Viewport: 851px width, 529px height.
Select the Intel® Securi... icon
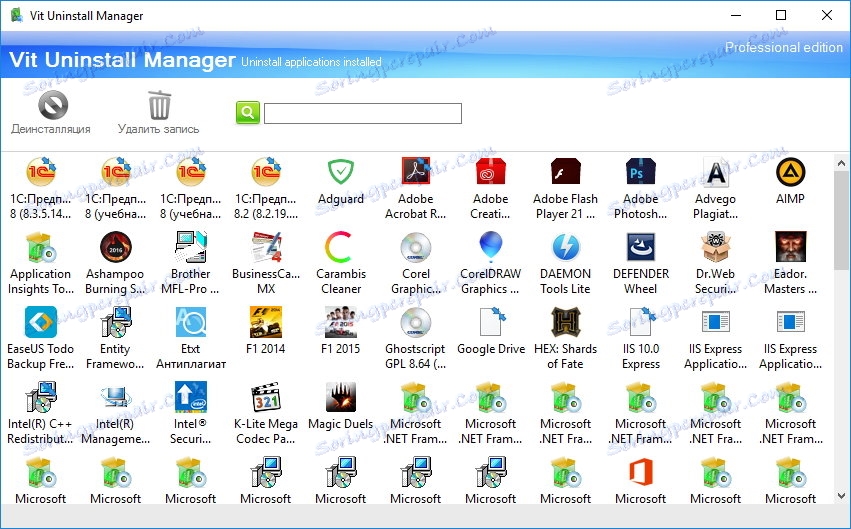(190, 397)
